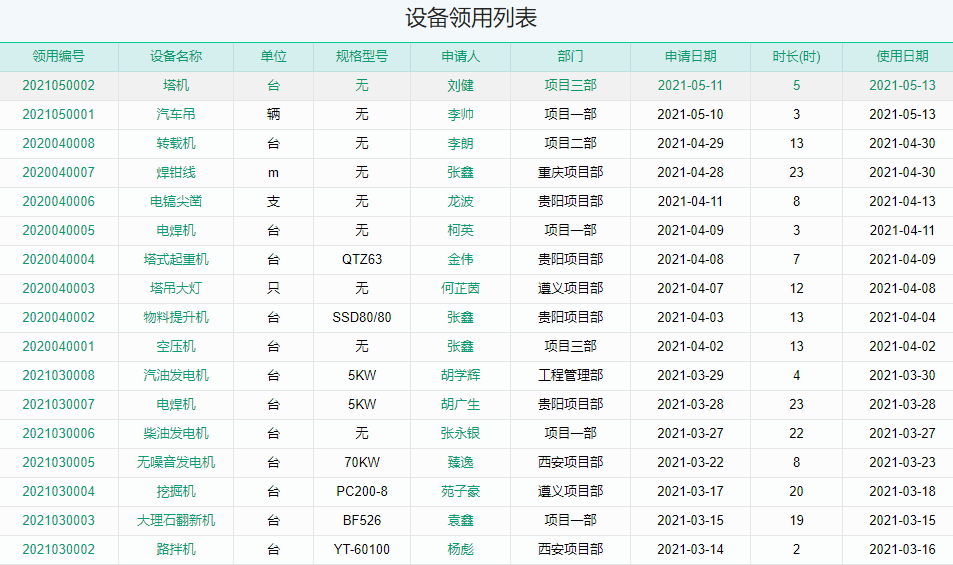Image resolution: width=953 pixels, height=565 pixels.
Task: Select applicant 柯英
Action: point(460,231)
